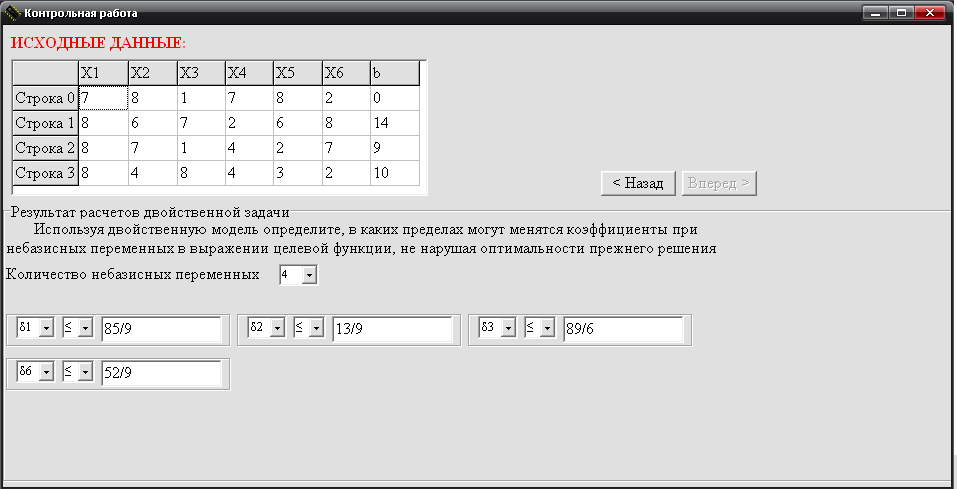The height and width of the screenshot is (489, 957).
Task: Select the Строка 2 row header
Action: tap(46, 148)
